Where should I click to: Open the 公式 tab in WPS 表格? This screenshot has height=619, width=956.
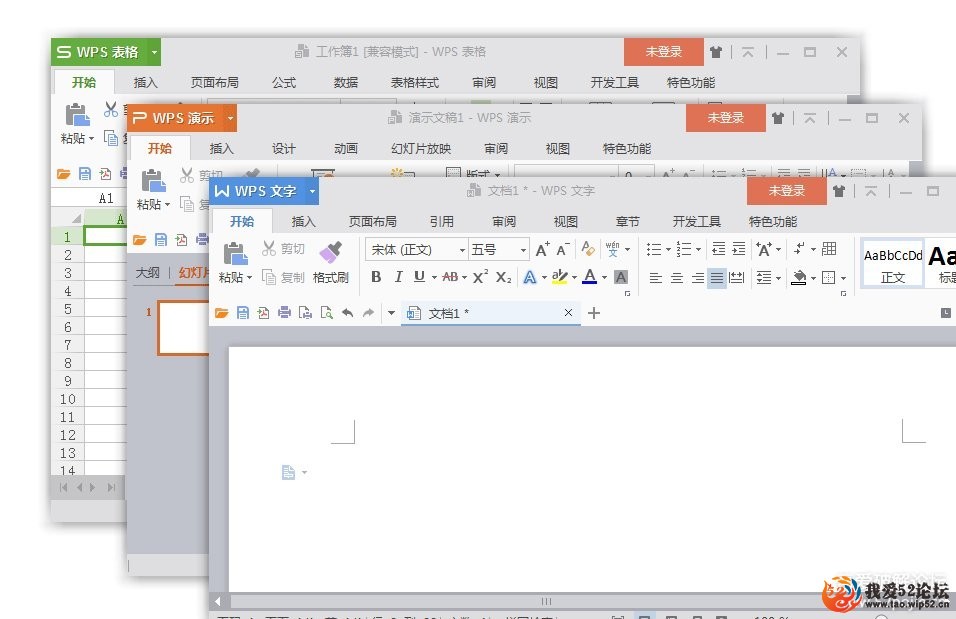(284, 83)
